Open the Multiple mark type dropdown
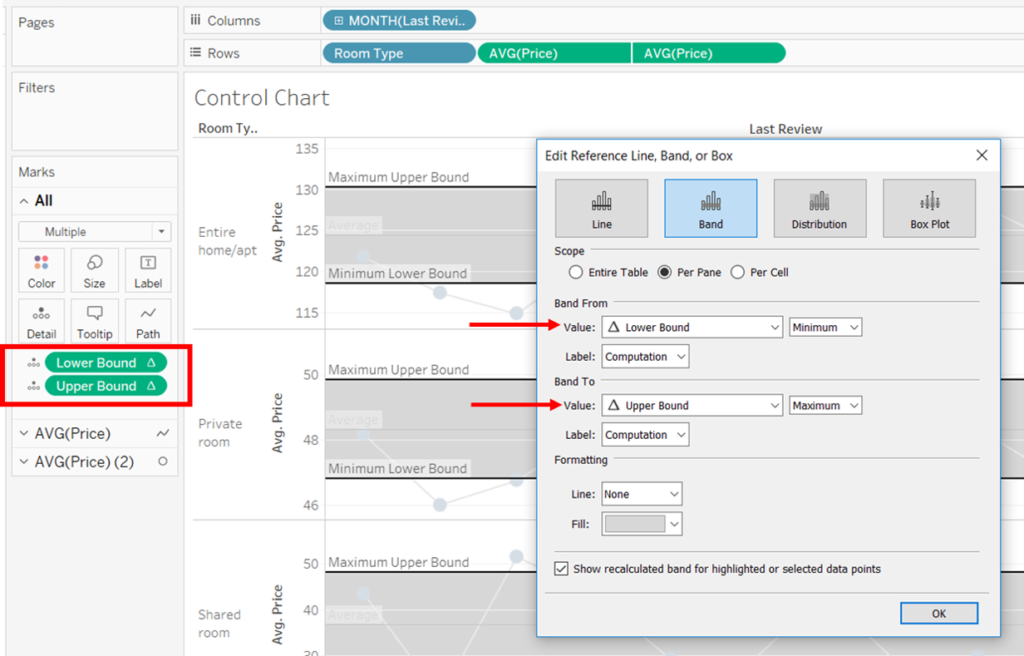The image size is (1024, 656). click(x=94, y=231)
